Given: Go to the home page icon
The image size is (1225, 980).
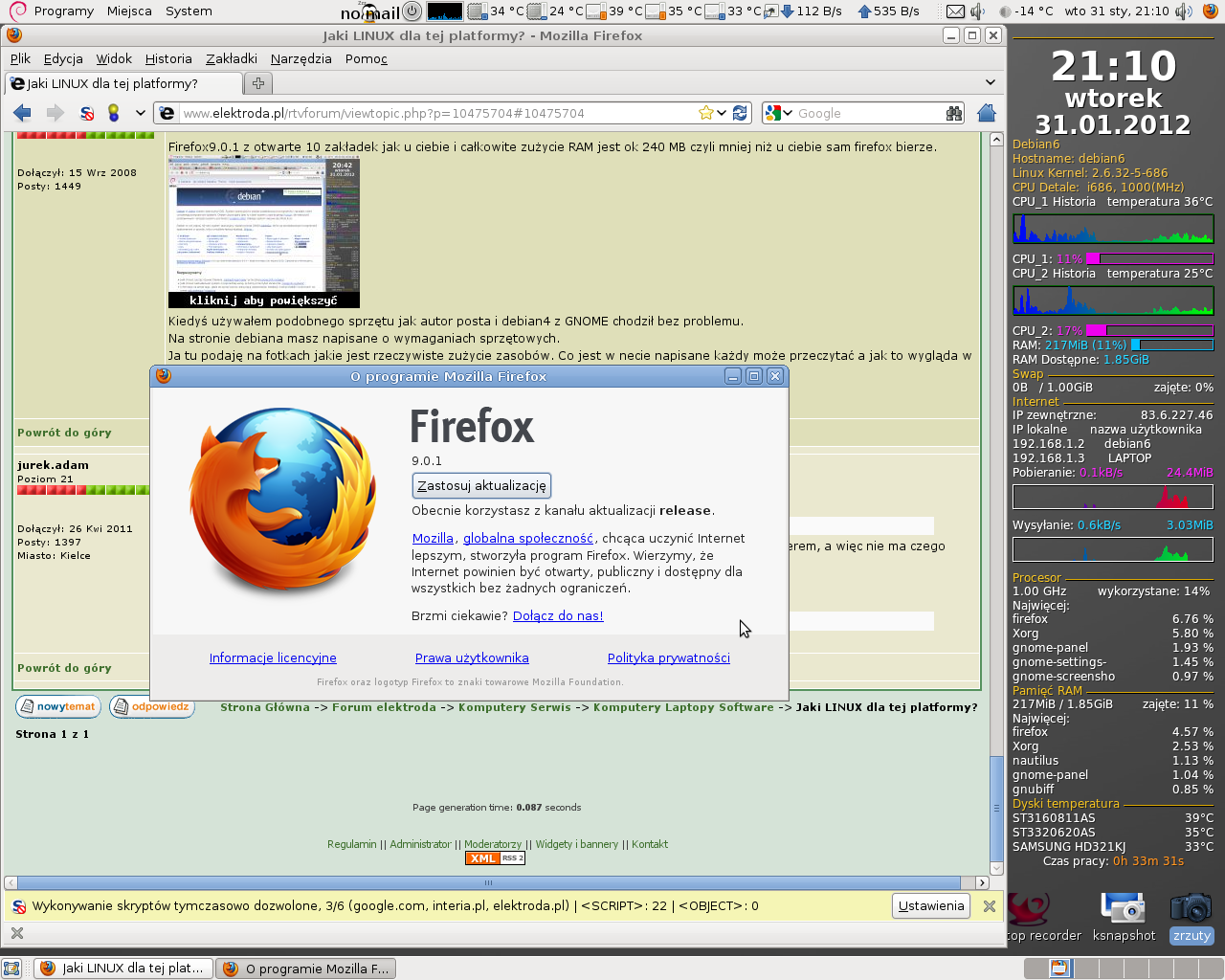Looking at the screenshot, I should (987, 113).
